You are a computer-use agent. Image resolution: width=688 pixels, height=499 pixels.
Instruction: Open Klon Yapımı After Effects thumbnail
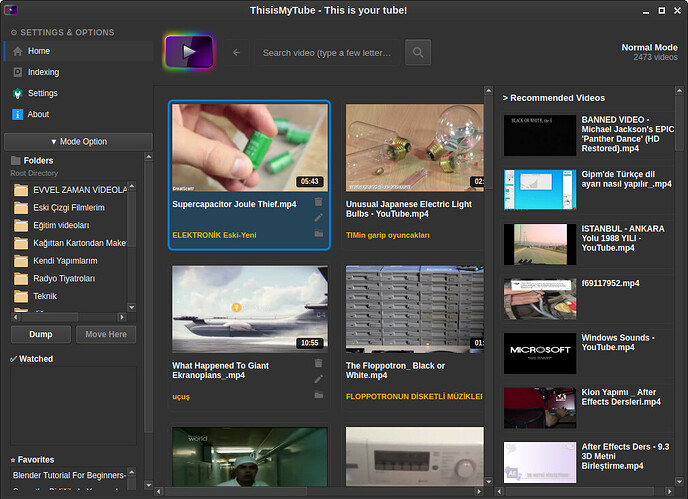tap(540, 408)
